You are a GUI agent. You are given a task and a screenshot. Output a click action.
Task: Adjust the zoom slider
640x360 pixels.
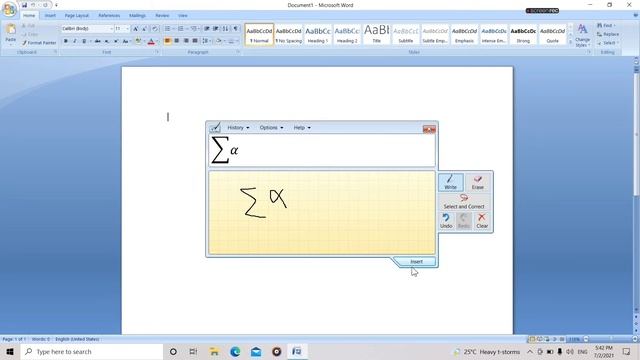611,339
